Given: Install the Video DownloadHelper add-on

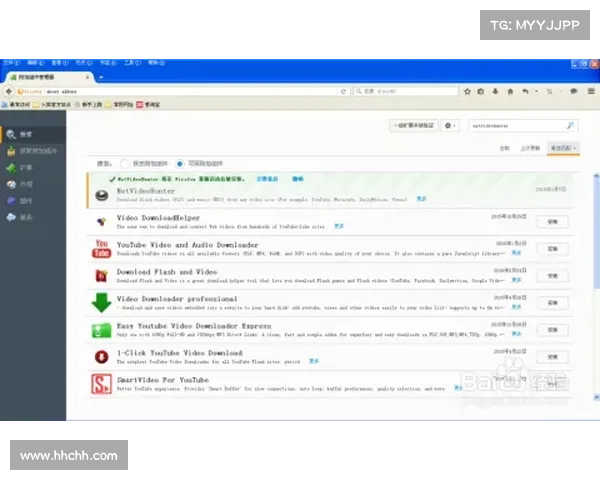Looking at the screenshot, I should (x=553, y=221).
